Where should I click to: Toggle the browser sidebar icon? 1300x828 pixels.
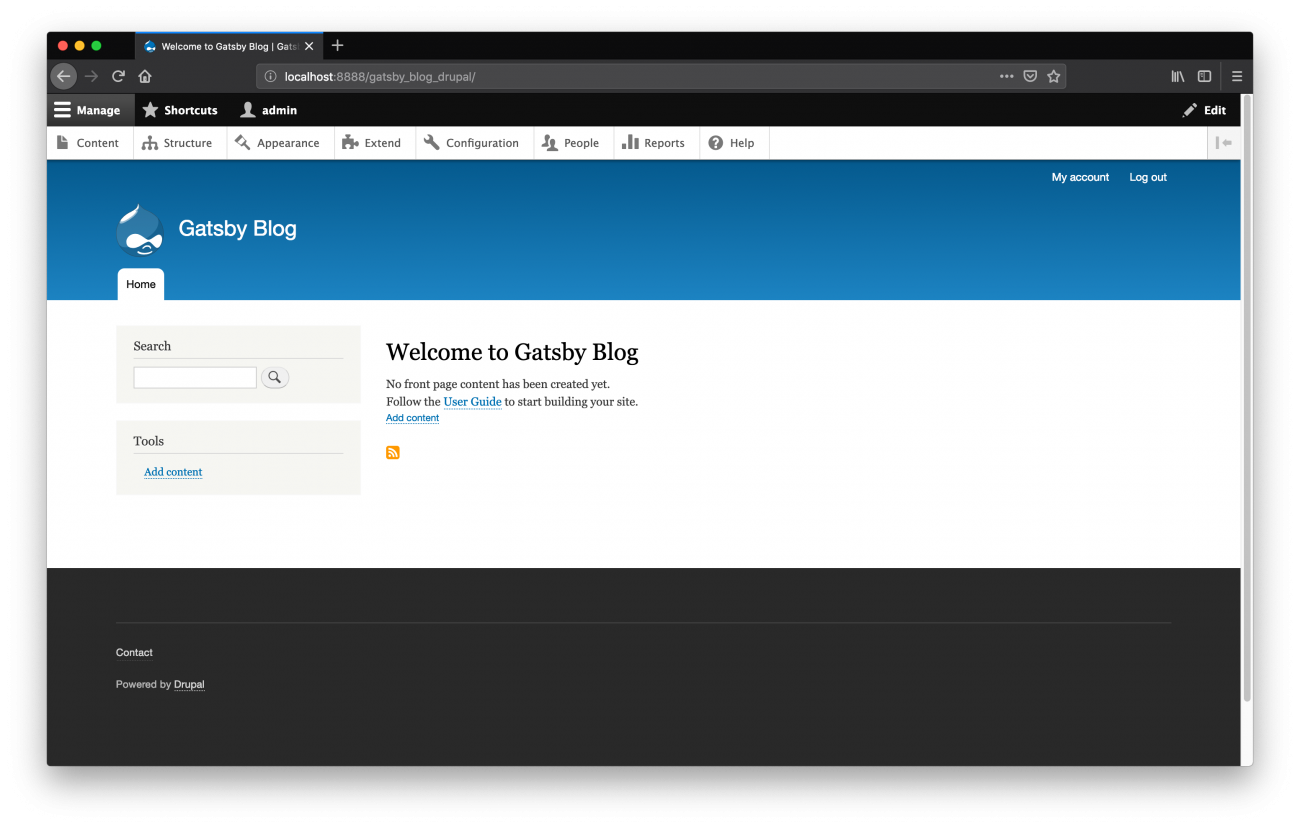pyautogui.click(x=1205, y=76)
